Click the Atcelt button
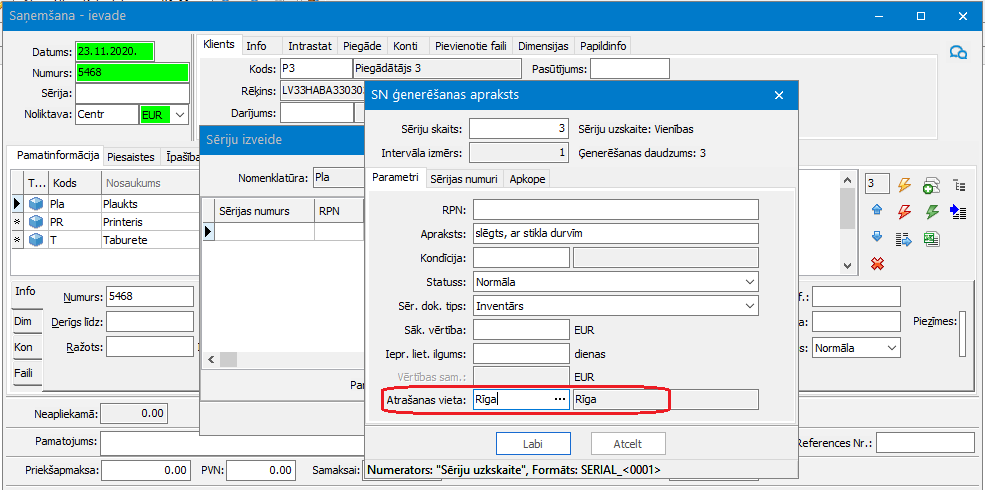Screen dimensions: 985x490 click(628, 444)
